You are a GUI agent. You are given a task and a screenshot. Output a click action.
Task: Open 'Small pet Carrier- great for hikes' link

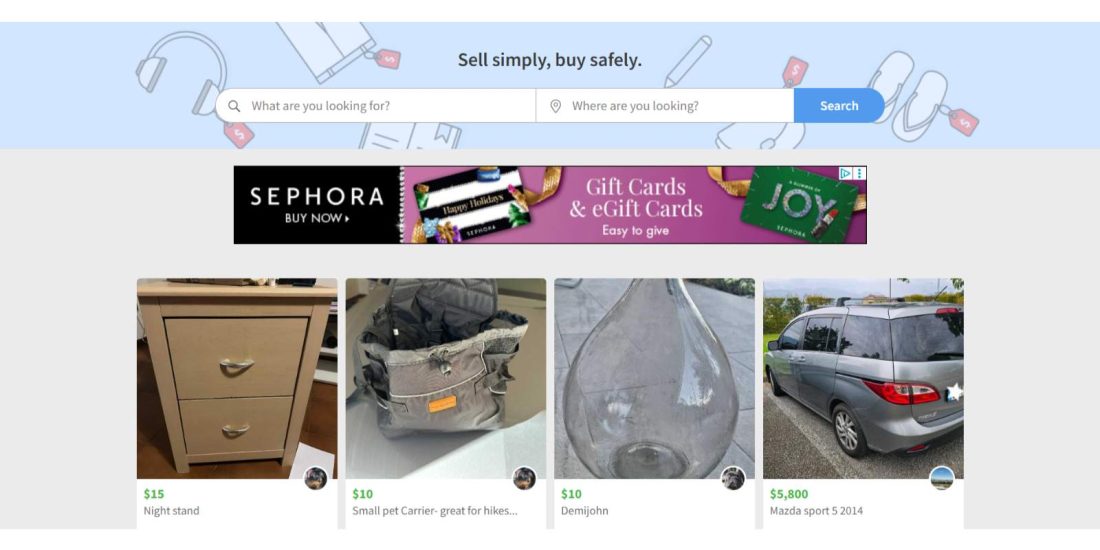point(435,511)
